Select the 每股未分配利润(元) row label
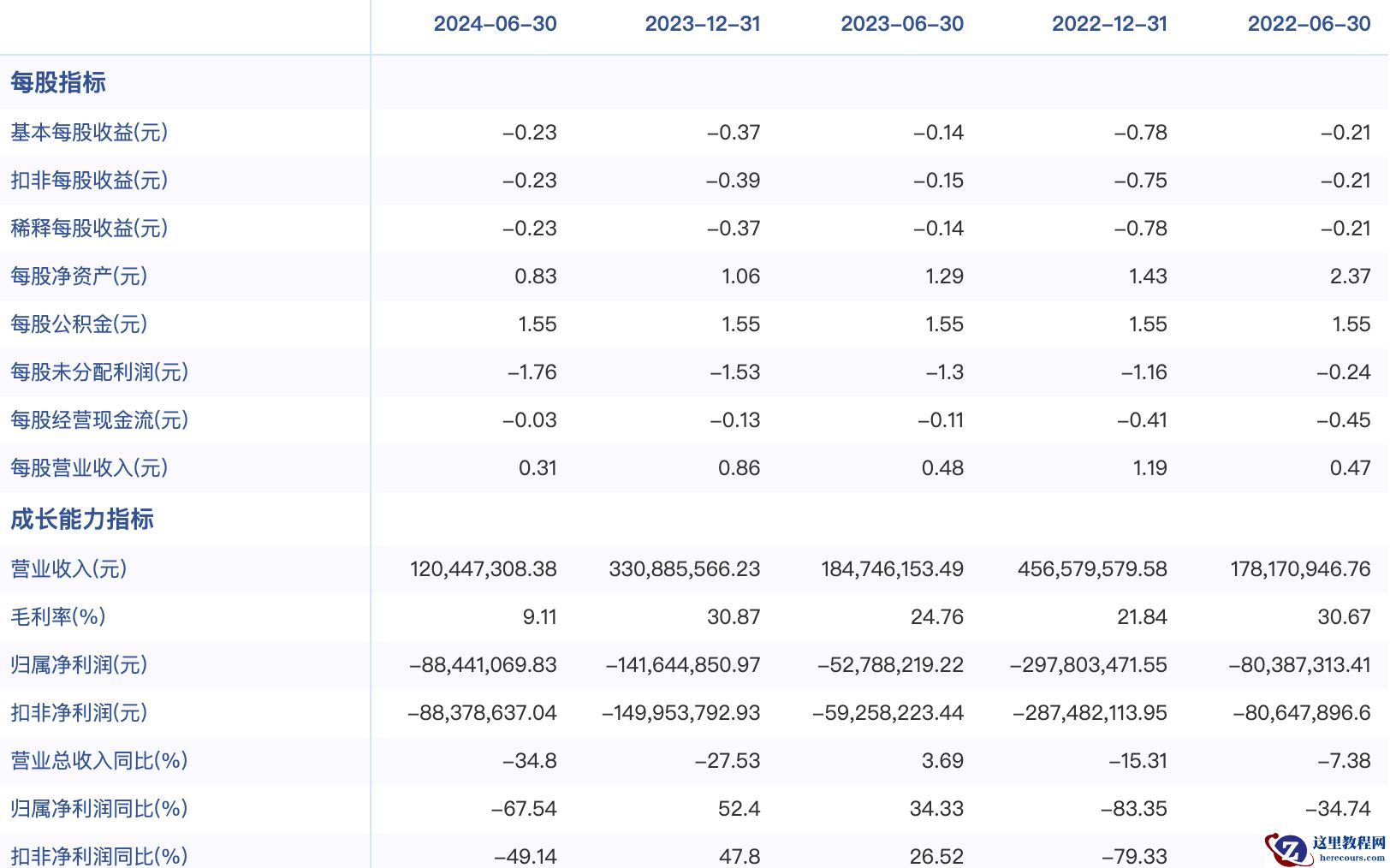The height and width of the screenshot is (868, 1390). 99,372
